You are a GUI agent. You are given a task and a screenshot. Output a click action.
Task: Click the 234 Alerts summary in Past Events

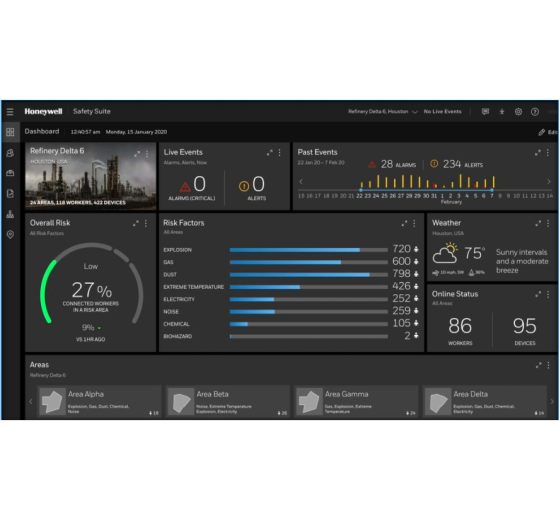(x=456, y=165)
